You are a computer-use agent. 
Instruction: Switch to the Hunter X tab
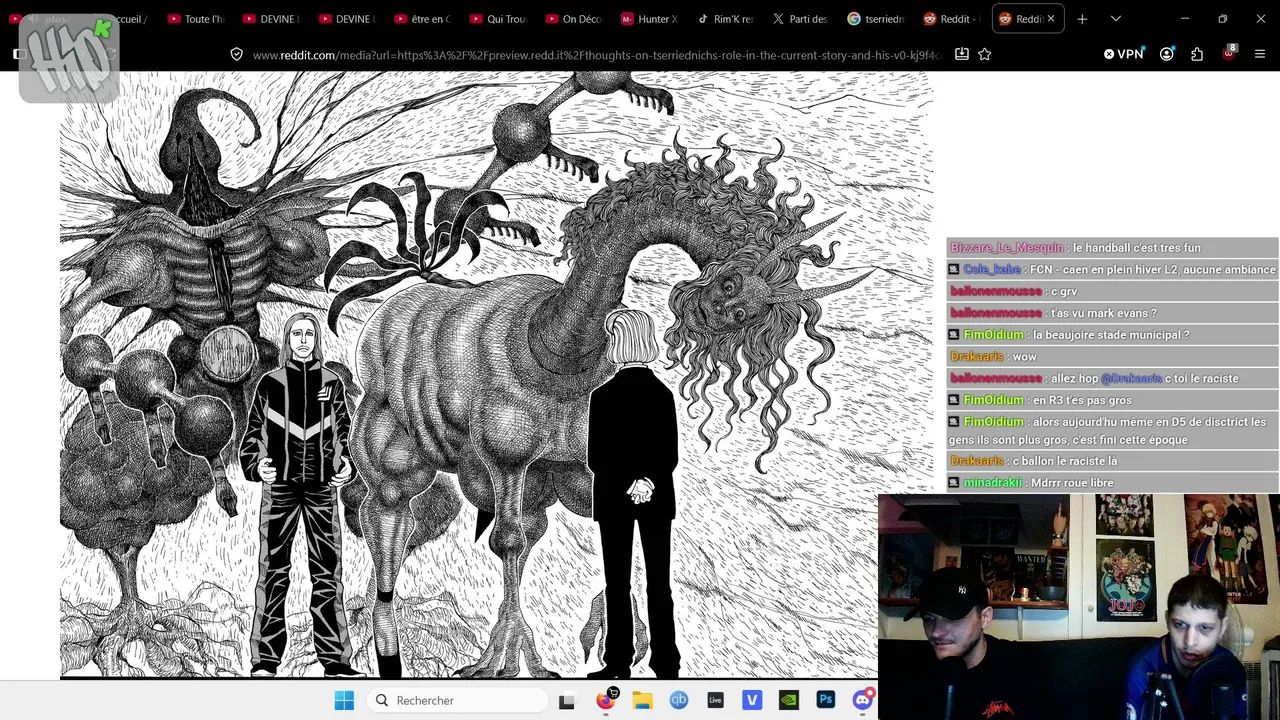pos(649,19)
